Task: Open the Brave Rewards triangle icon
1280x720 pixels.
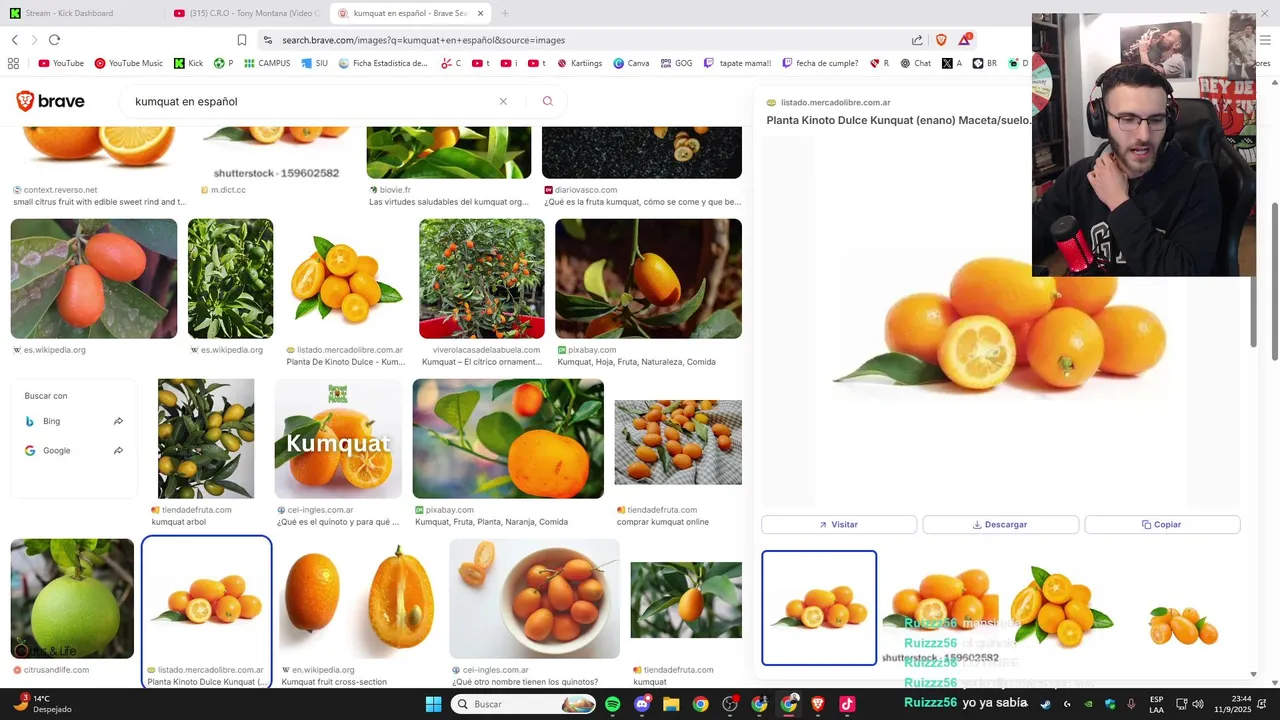Action: point(965,40)
